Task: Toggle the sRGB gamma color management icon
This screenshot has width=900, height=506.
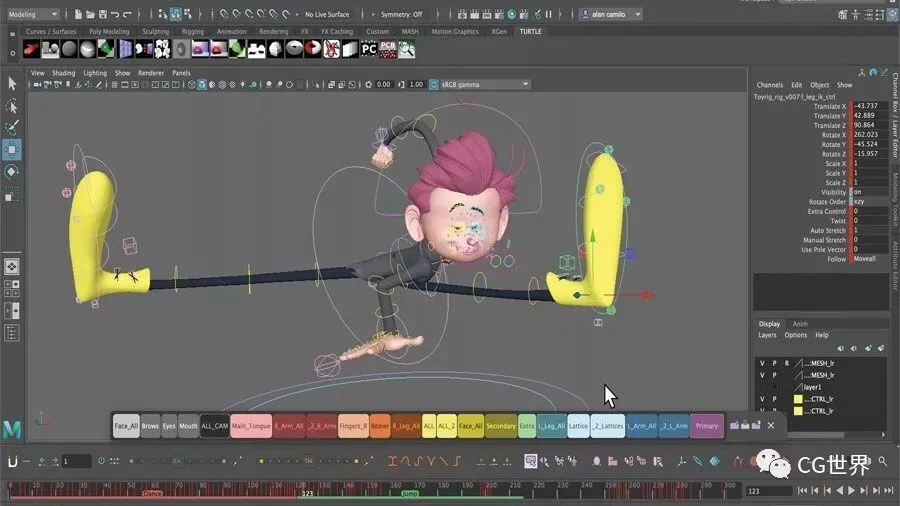Action: (x=434, y=84)
